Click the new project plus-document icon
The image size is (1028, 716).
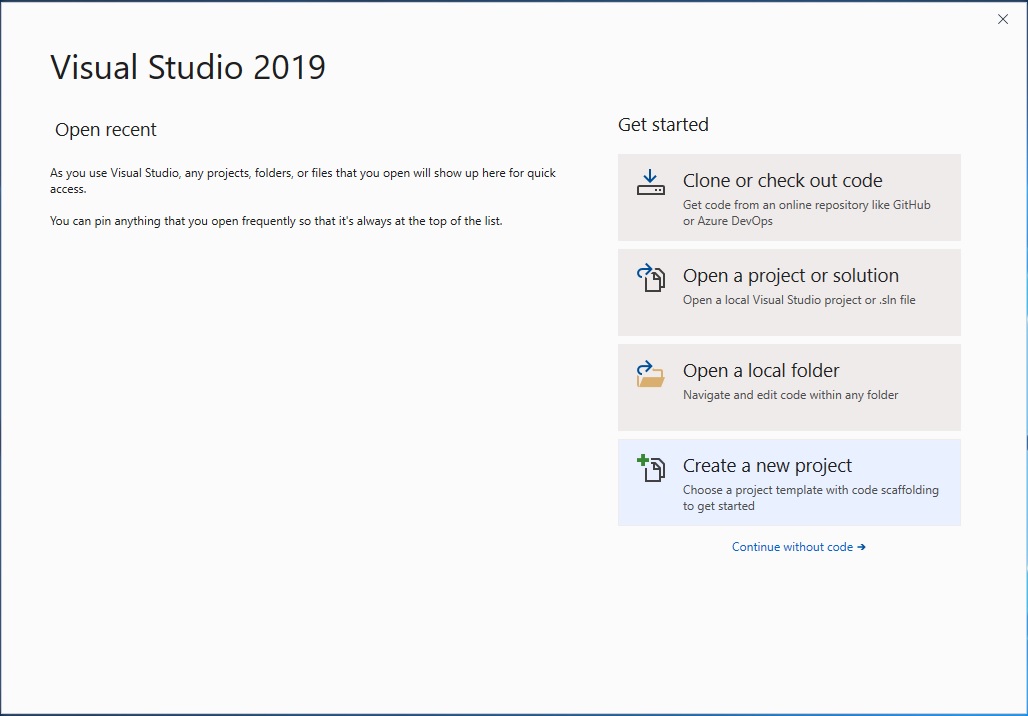(x=650, y=468)
